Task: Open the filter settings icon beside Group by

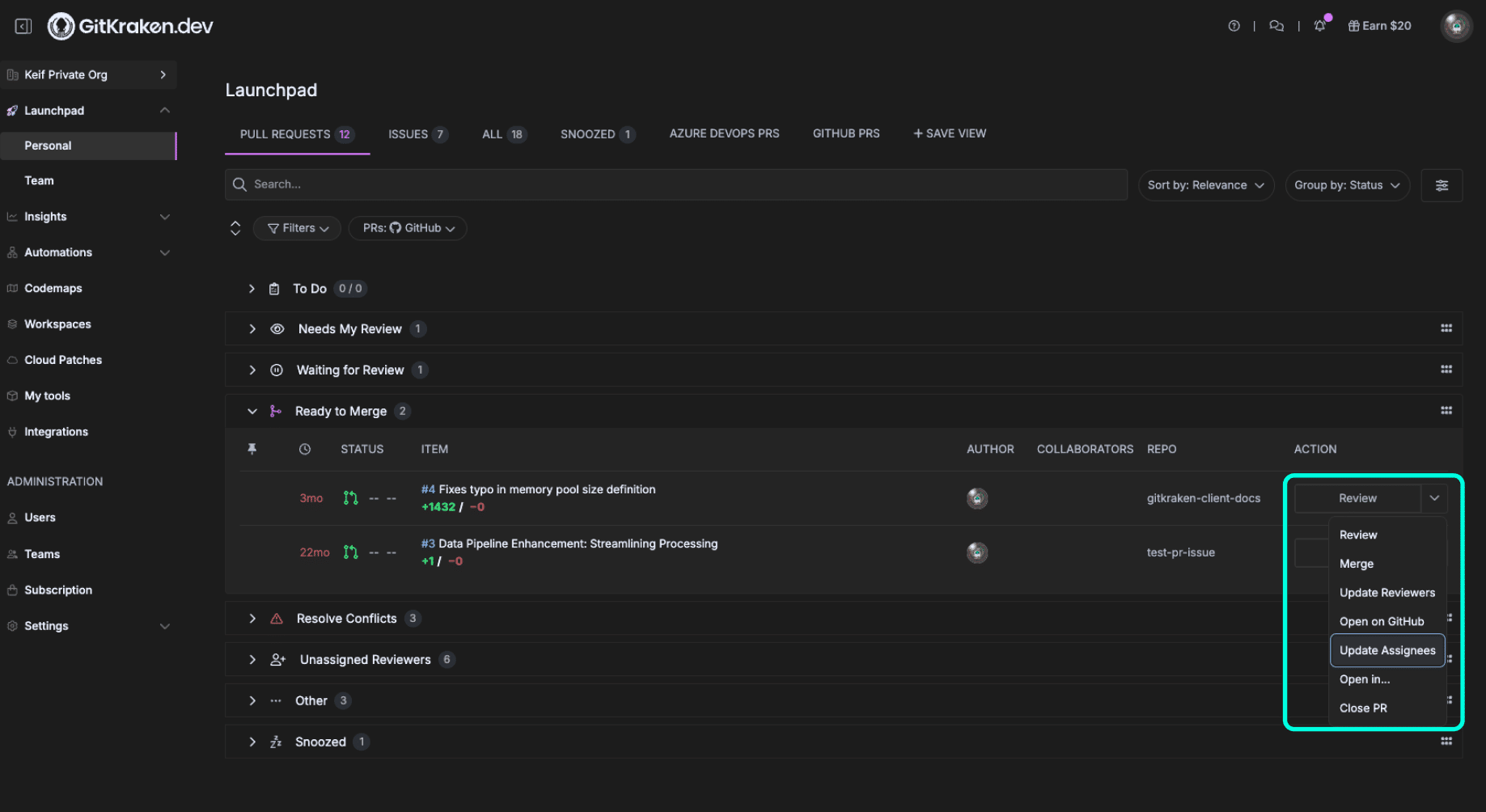Action: [1442, 185]
